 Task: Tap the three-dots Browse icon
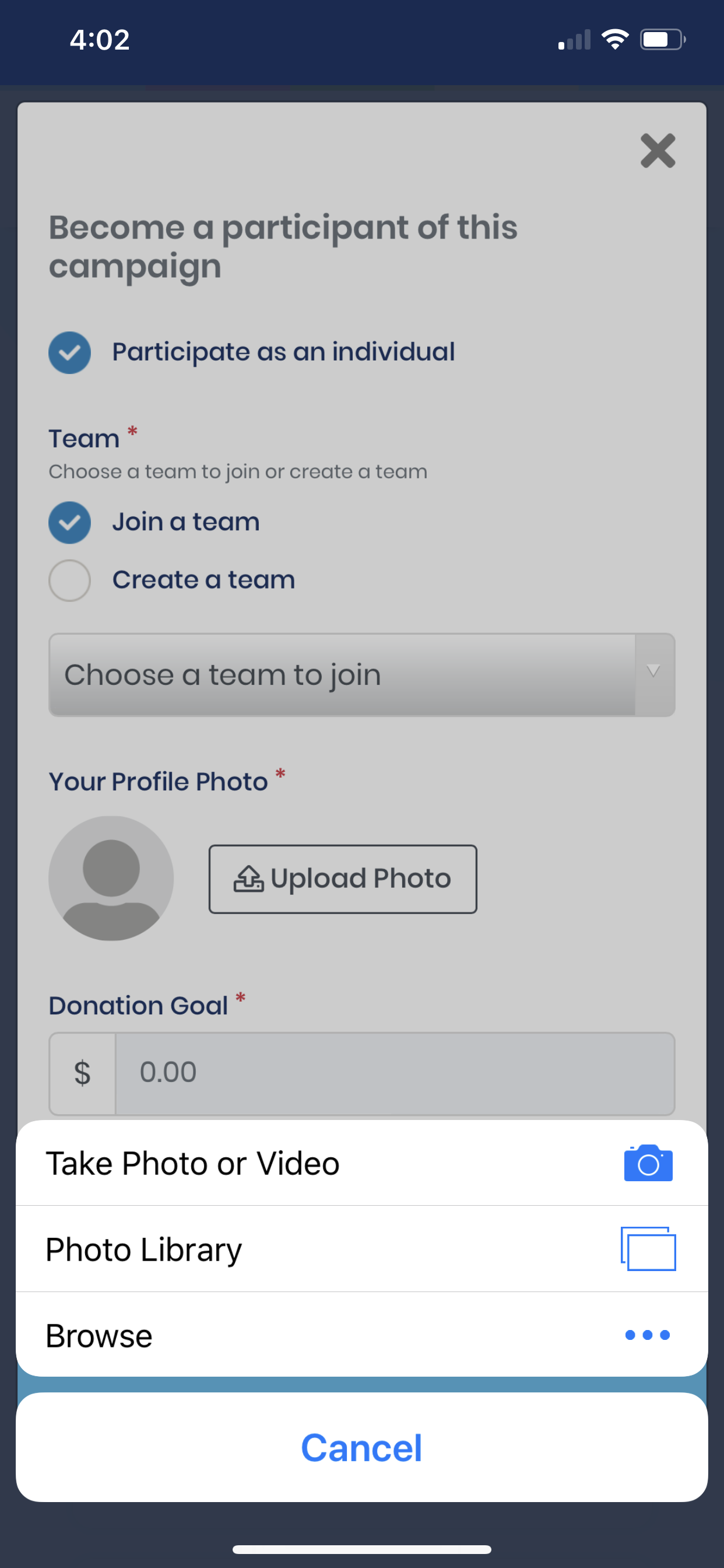point(647,1335)
